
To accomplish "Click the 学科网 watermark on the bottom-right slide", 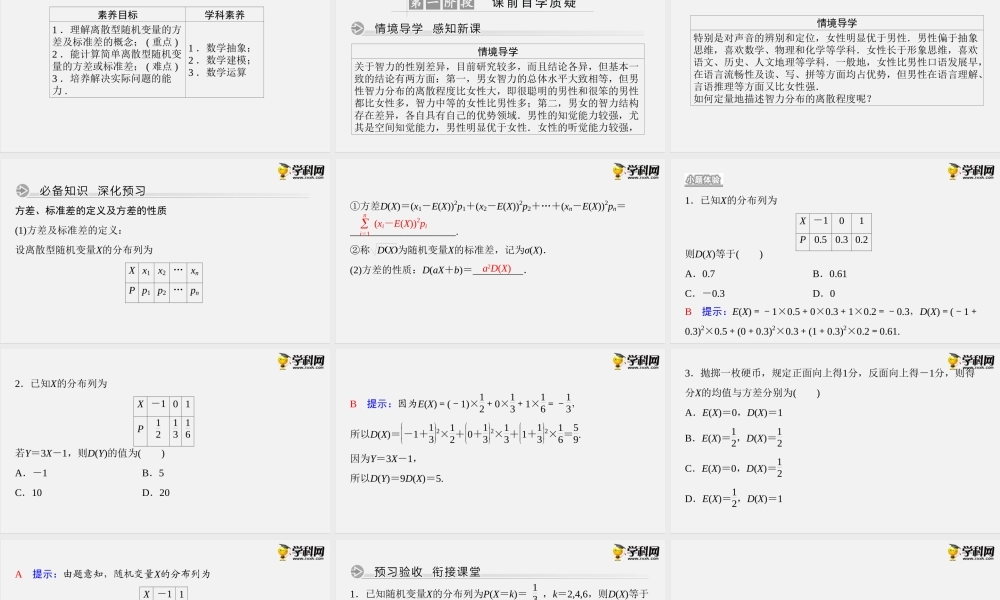I will tap(976, 551).
